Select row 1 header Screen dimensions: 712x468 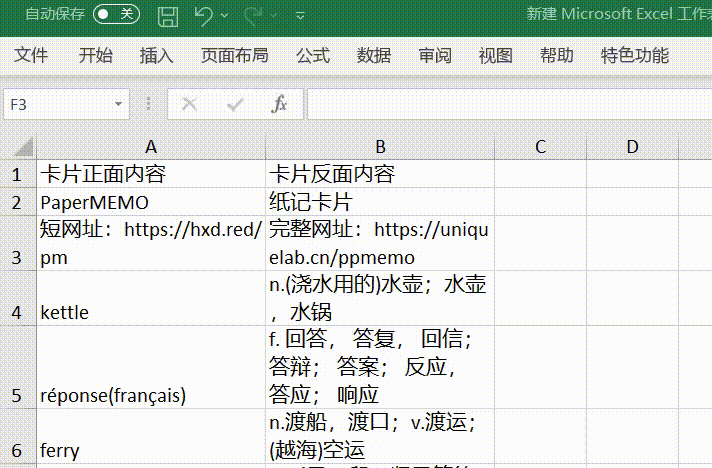(18, 174)
